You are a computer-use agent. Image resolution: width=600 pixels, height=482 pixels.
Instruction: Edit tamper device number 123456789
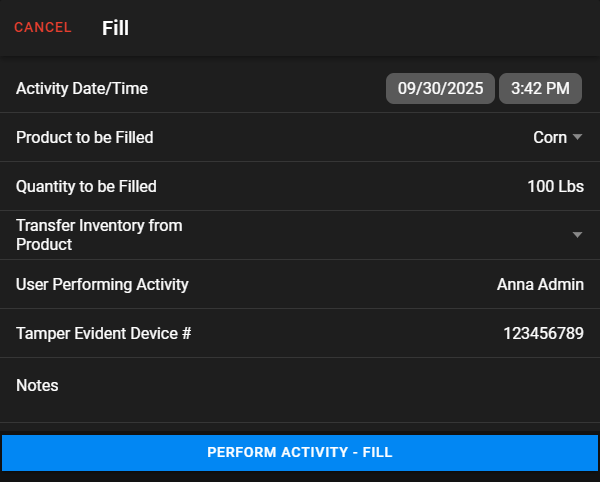pyautogui.click(x=543, y=333)
